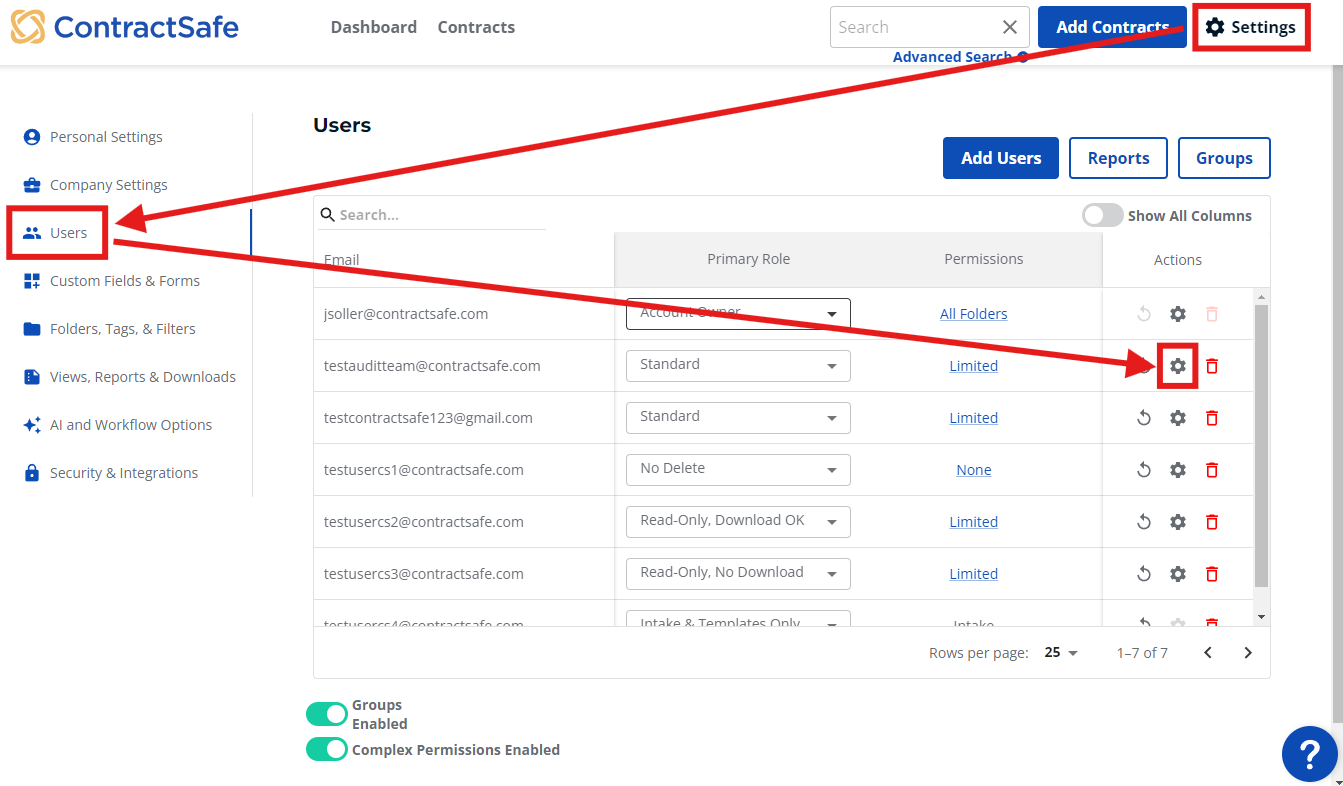
Task: Click the Add Users button
Action: pos(1001,158)
